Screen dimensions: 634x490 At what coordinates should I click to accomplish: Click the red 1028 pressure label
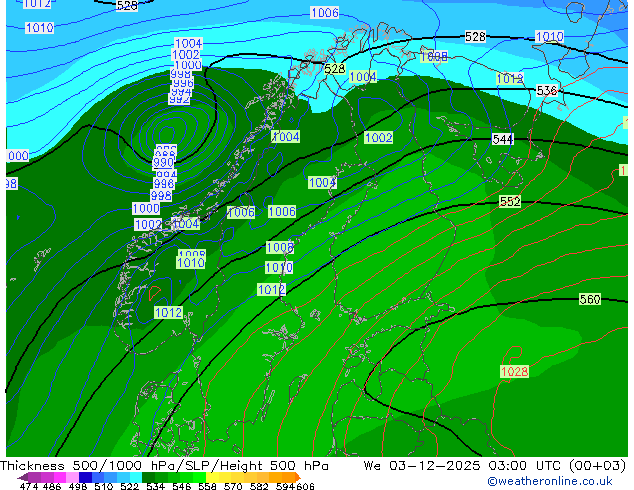pyautogui.click(x=514, y=371)
